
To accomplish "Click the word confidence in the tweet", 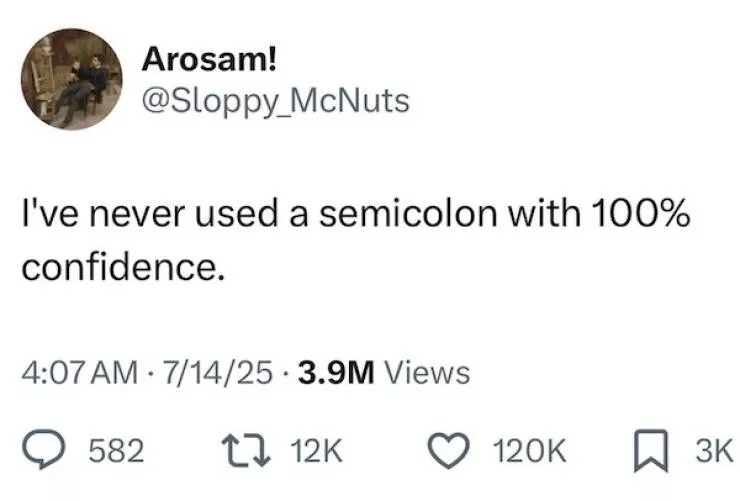I will [x=118, y=266].
